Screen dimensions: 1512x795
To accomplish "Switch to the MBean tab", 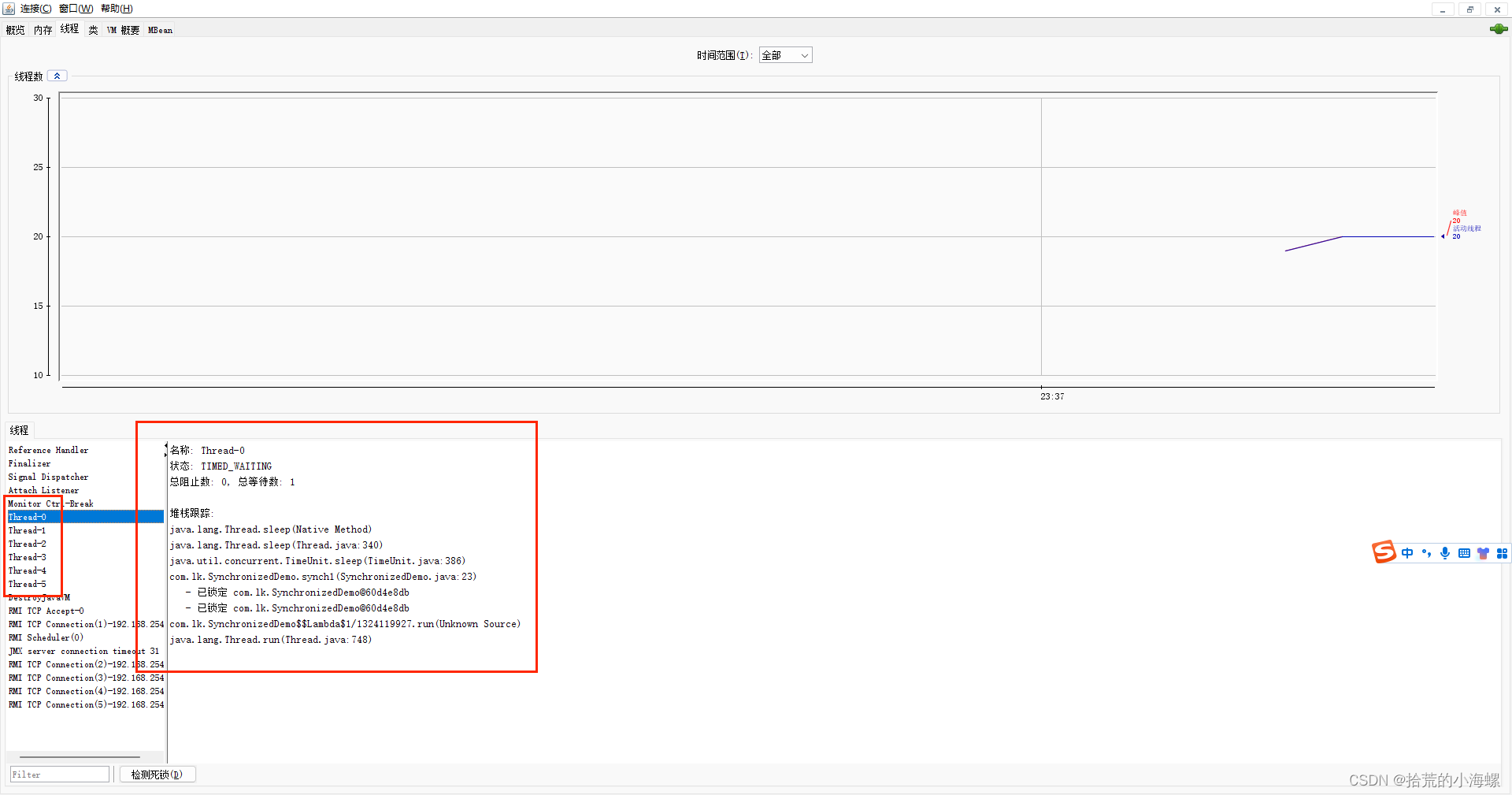I will coord(160,30).
